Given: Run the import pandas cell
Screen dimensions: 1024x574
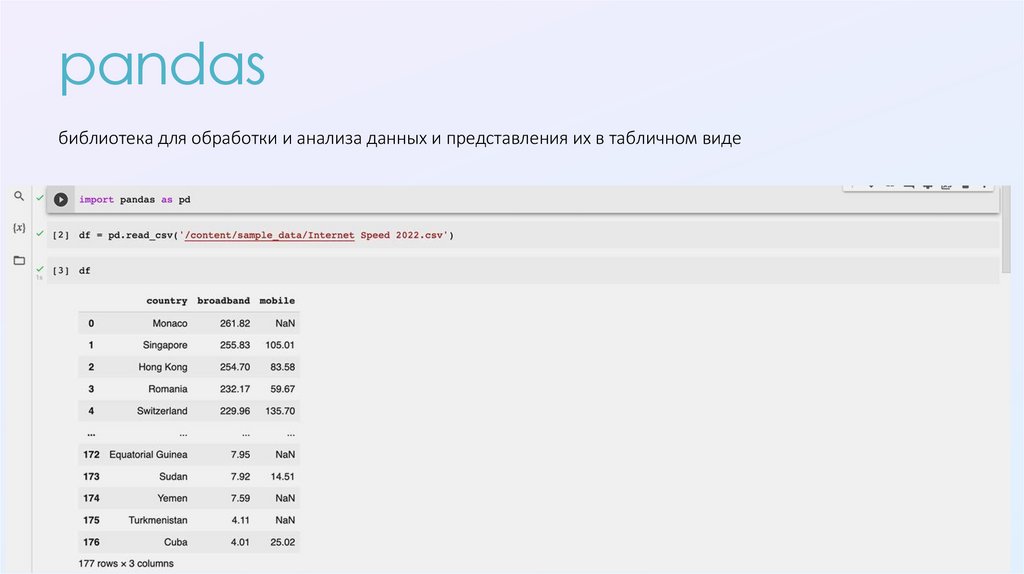Looking at the screenshot, I should click(61, 200).
